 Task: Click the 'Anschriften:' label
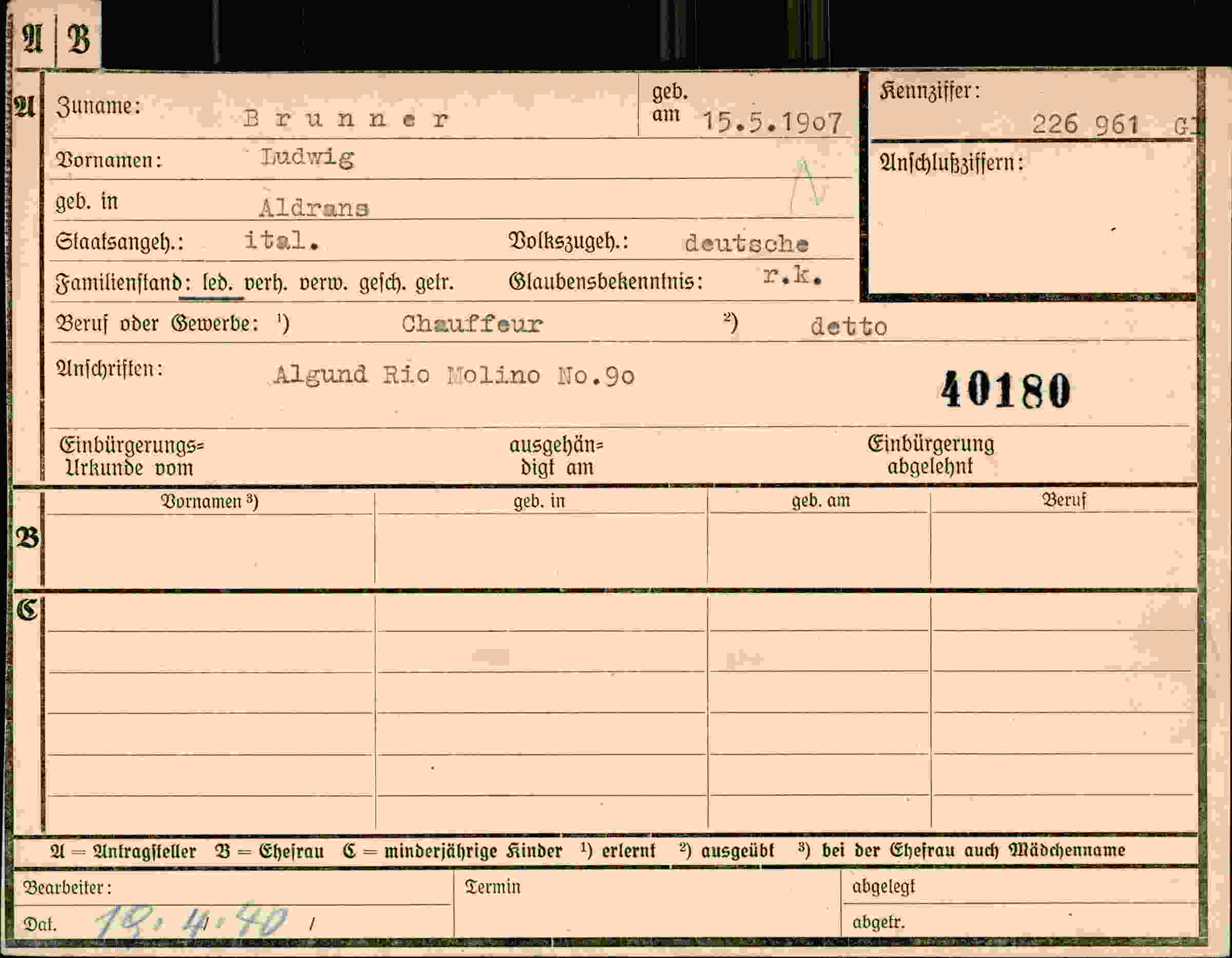tap(109, 369)
